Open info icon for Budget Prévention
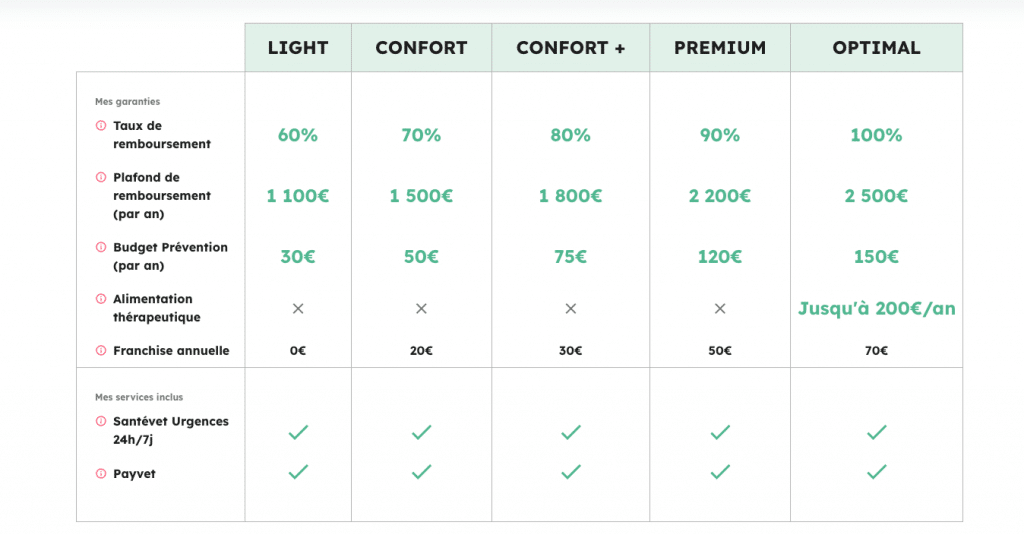 coord(100,247)
